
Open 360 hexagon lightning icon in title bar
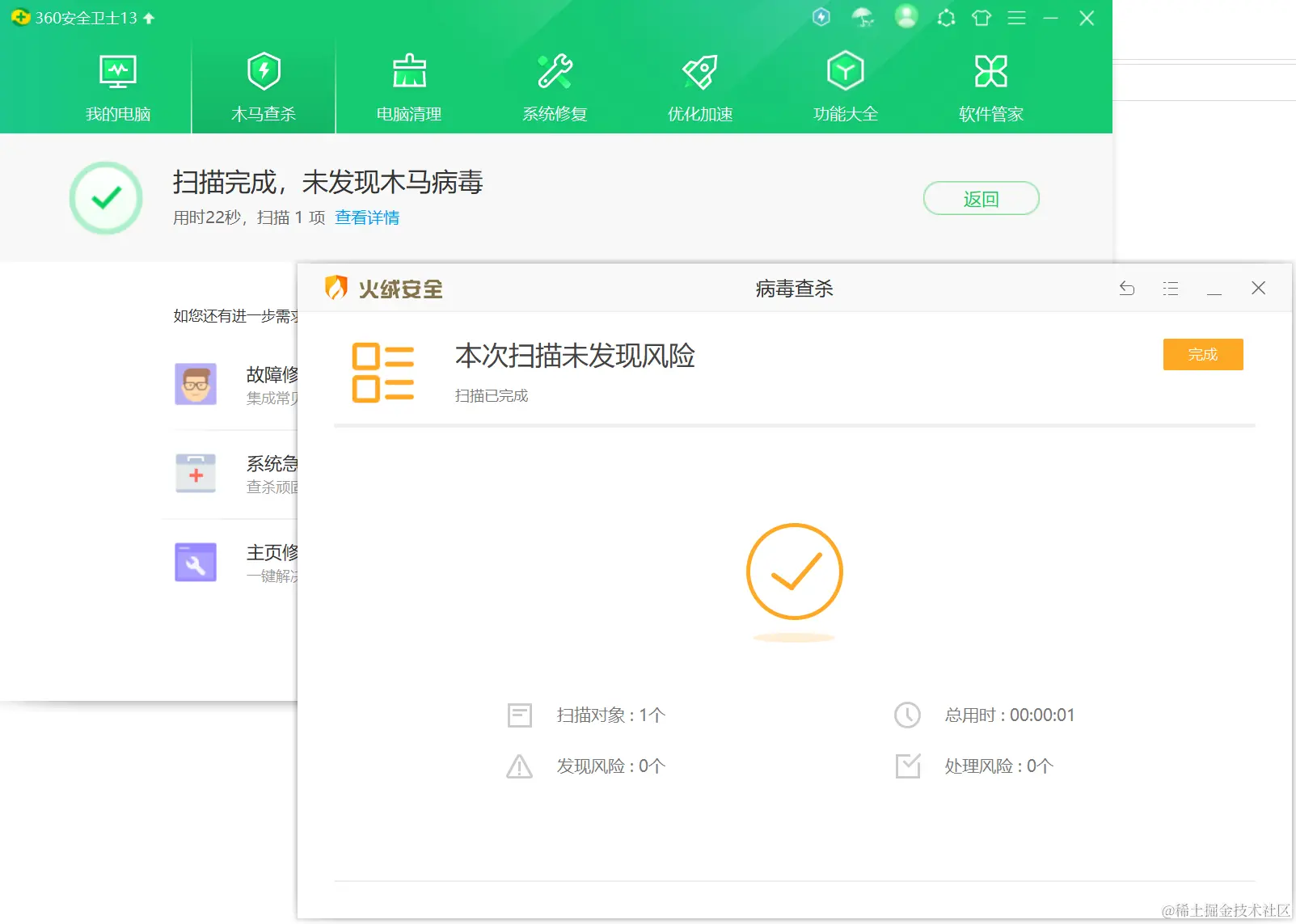coord(821,17)
